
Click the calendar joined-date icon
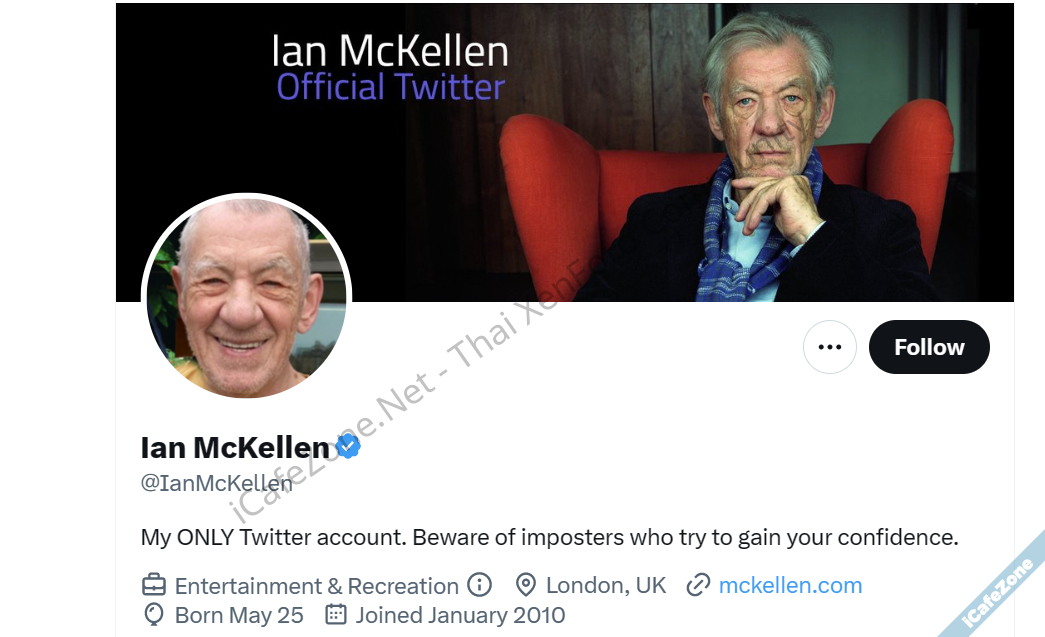pos(336,614)
